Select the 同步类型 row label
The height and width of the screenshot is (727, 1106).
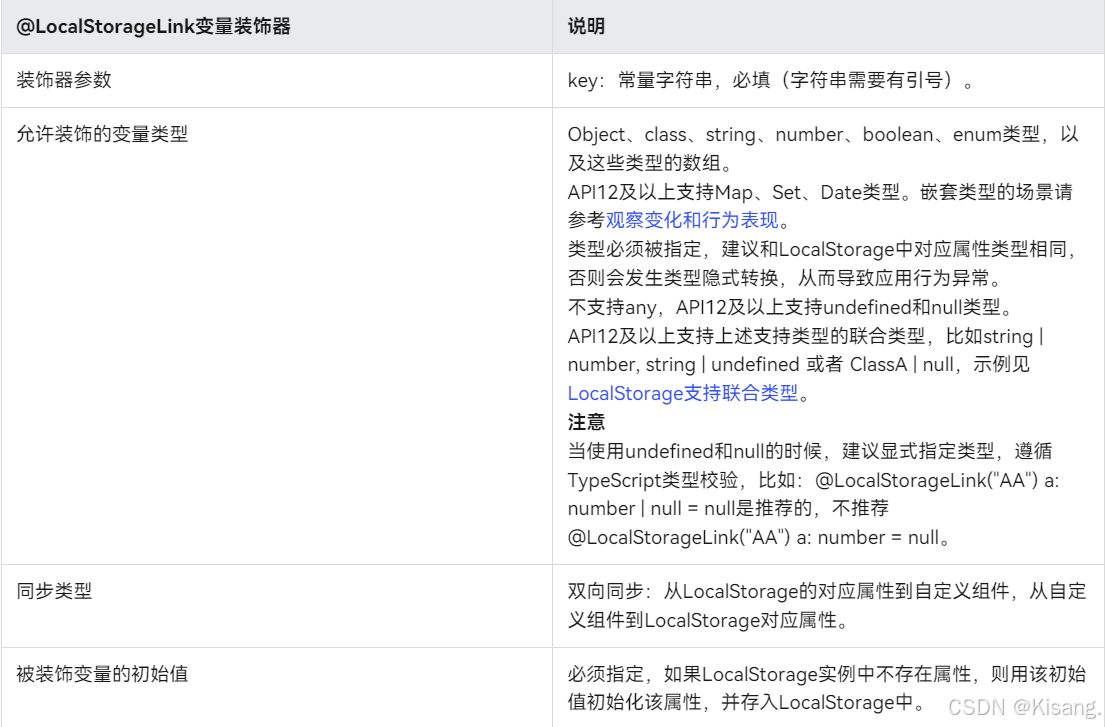click(x=54, y=591)
